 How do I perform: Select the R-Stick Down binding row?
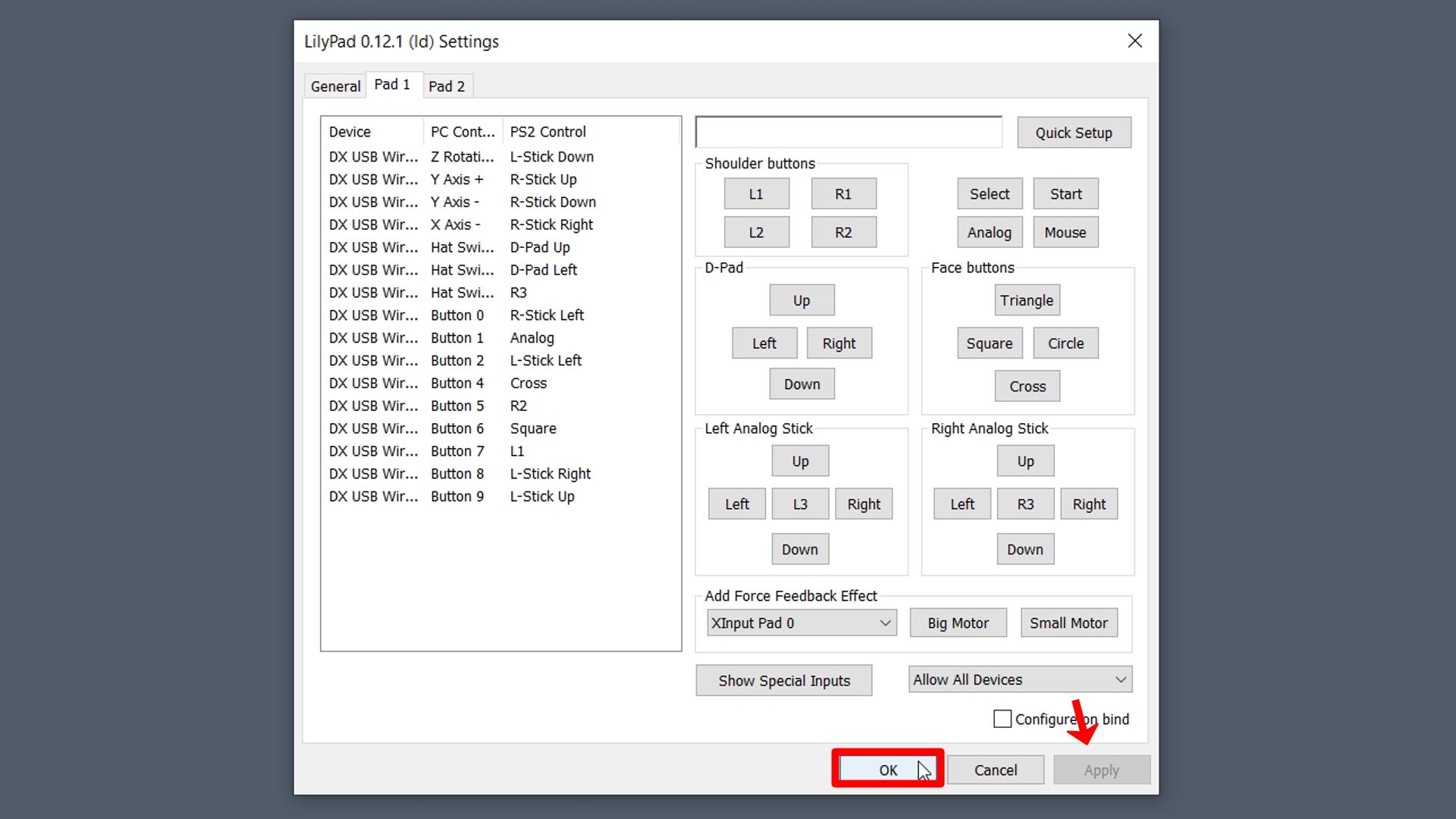click(x=500, y=202)
